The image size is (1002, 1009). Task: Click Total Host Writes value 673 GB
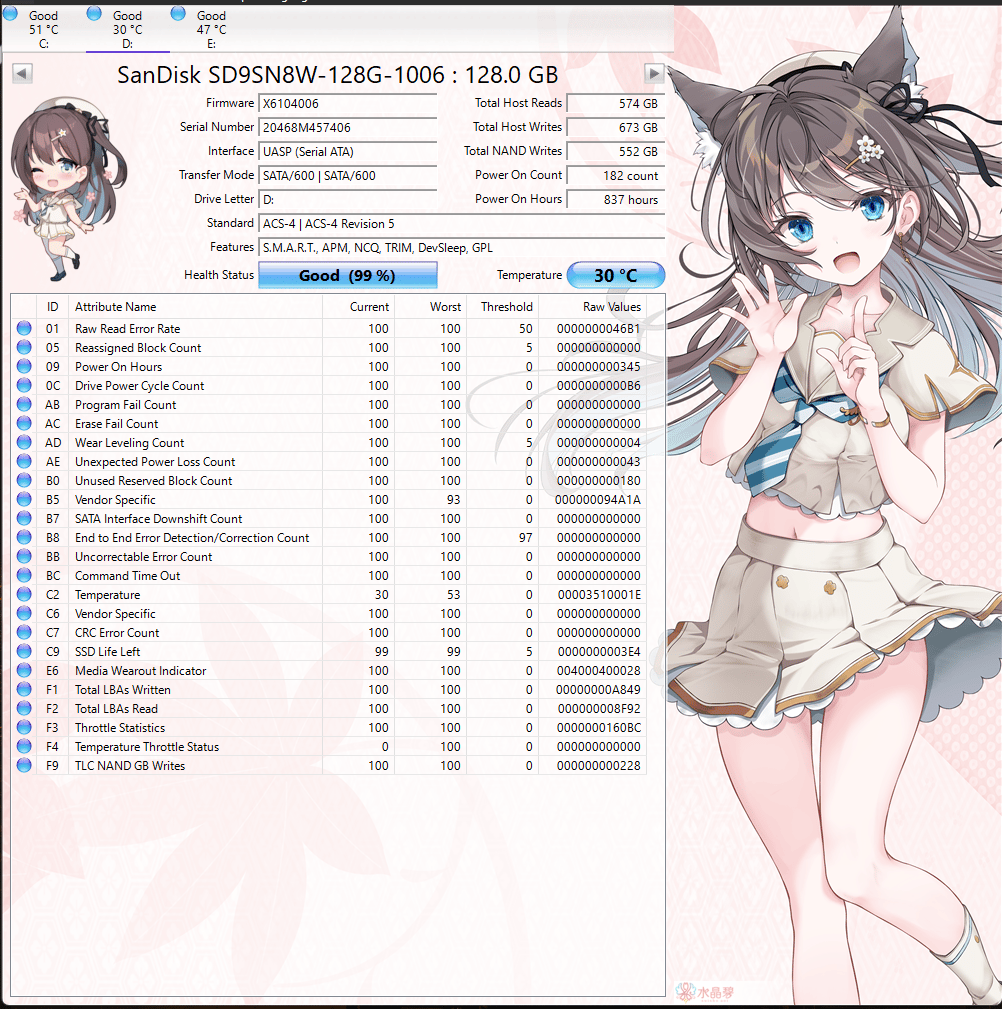click(615, 127)
